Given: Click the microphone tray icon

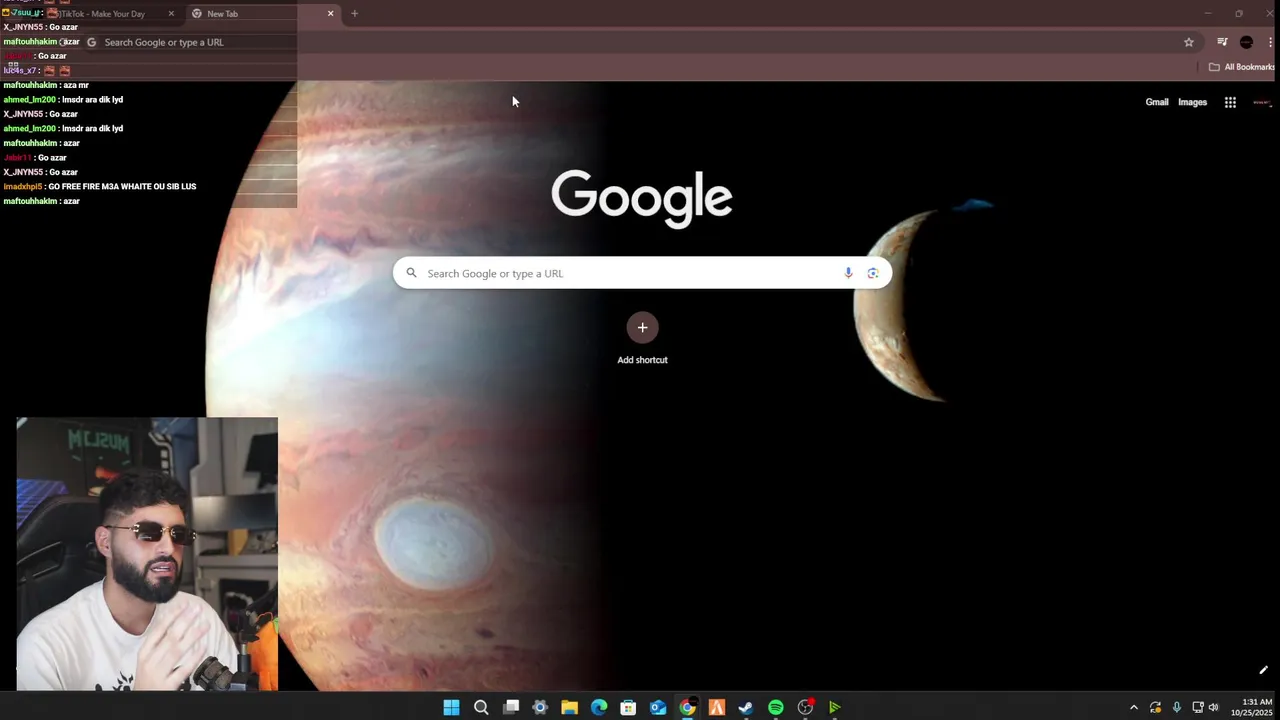Looking at the screenshot, I should 1176,708.
